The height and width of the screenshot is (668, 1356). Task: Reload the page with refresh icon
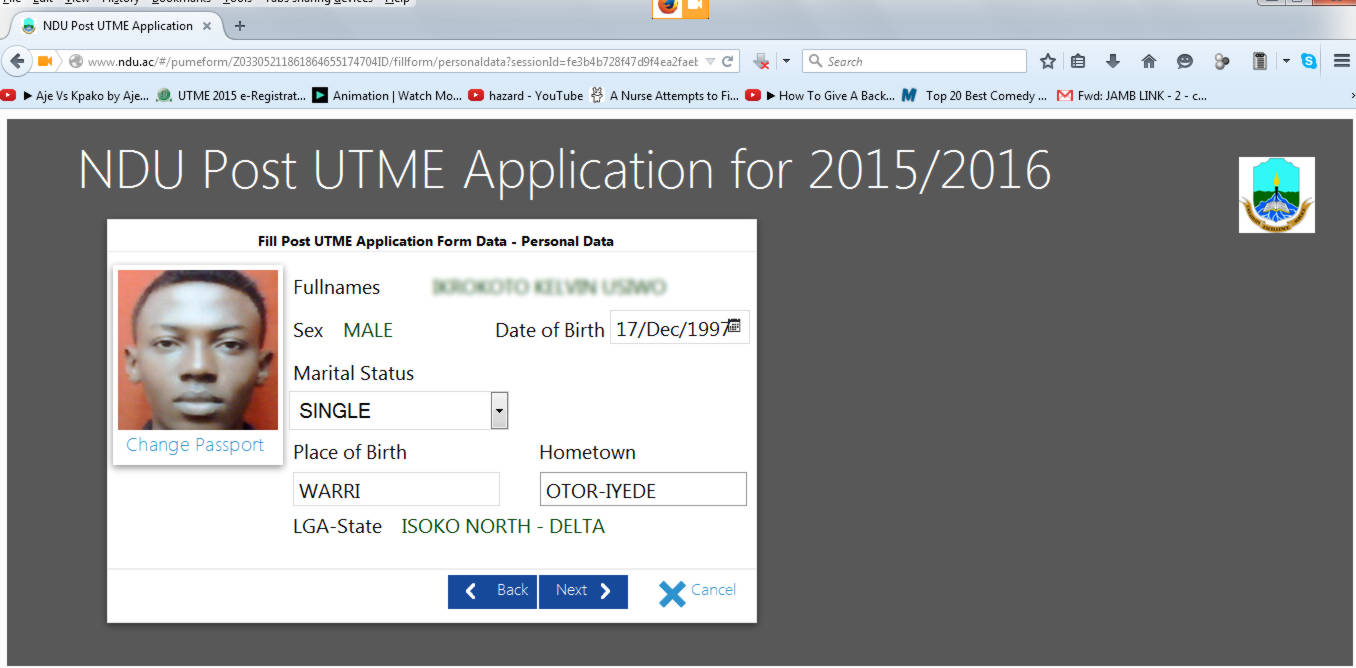[x=728, y=61]
